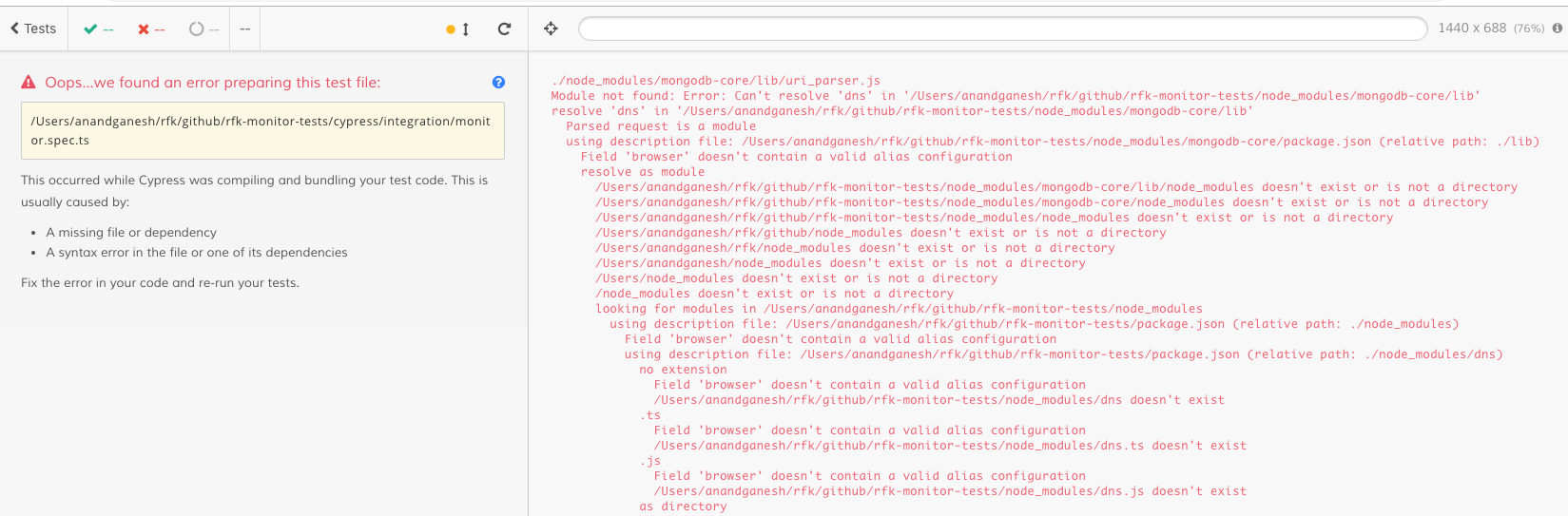Click the 'looking for modules in' line

[x=899, y=309]
